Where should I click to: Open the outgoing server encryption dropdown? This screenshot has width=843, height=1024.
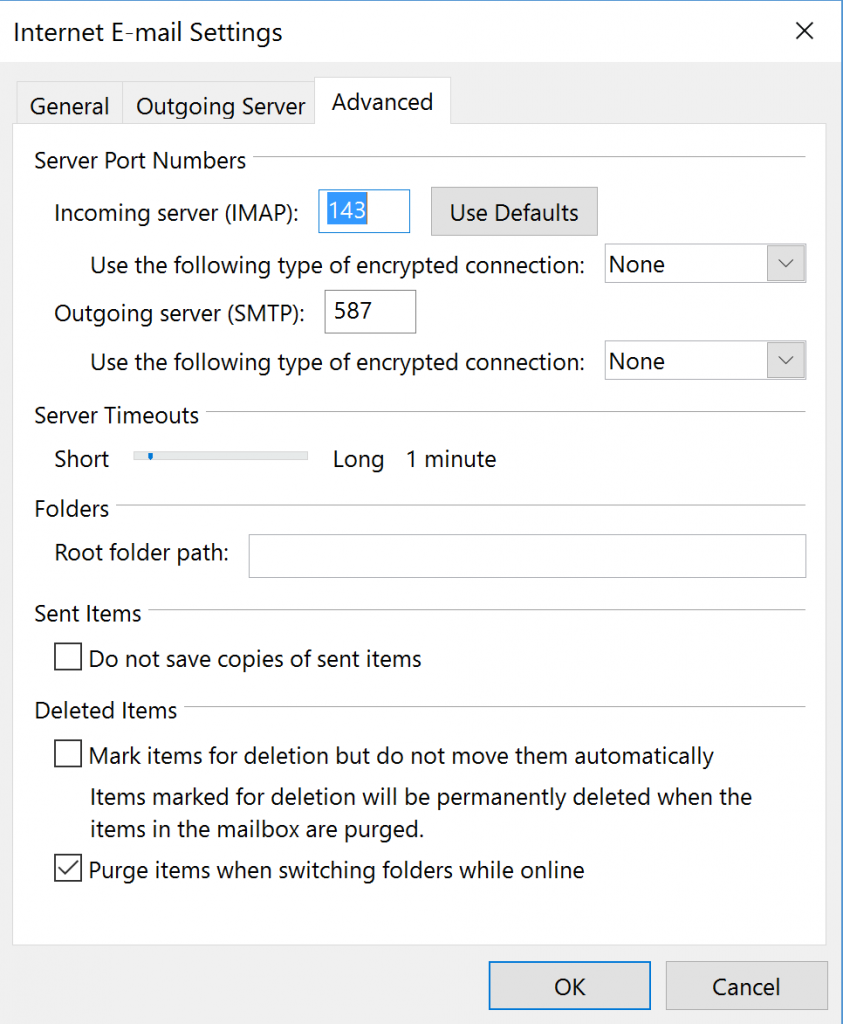(704, 360)
